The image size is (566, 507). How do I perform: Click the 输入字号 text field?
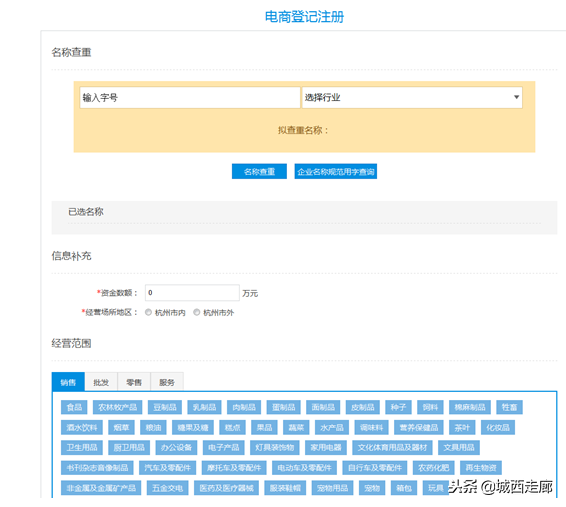pyautogui.click(x=190, y=97)
